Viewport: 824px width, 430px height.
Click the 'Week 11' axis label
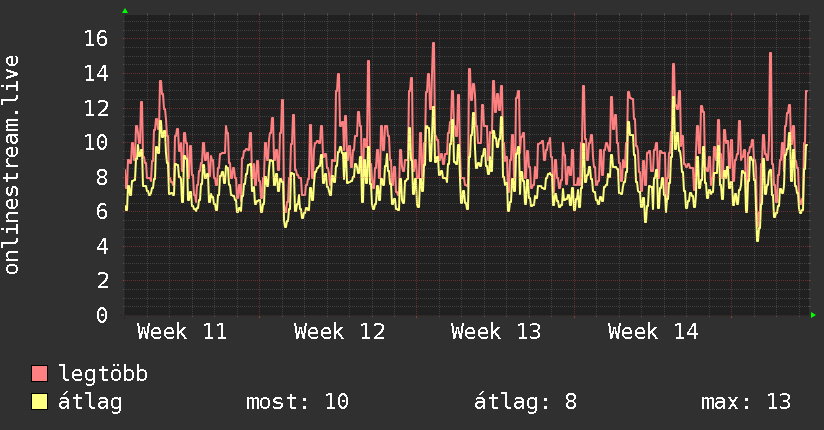[182, 332]
